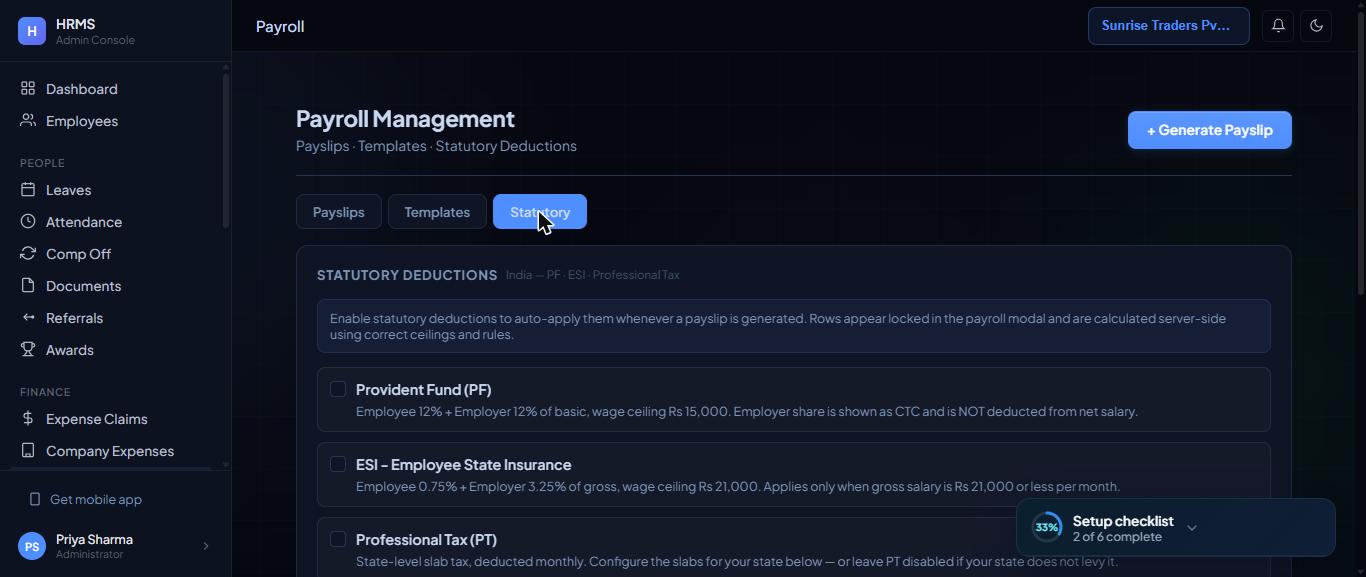Switch to the Payslips tab
This screenshot has height=577, width=1366.
click(x=339, y=212)
